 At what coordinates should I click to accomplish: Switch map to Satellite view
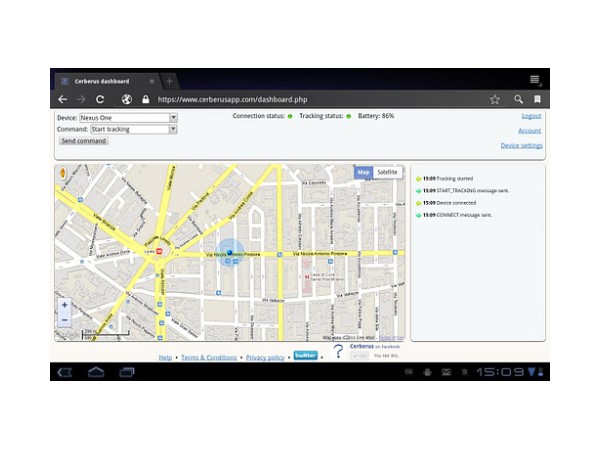point(387,172)
